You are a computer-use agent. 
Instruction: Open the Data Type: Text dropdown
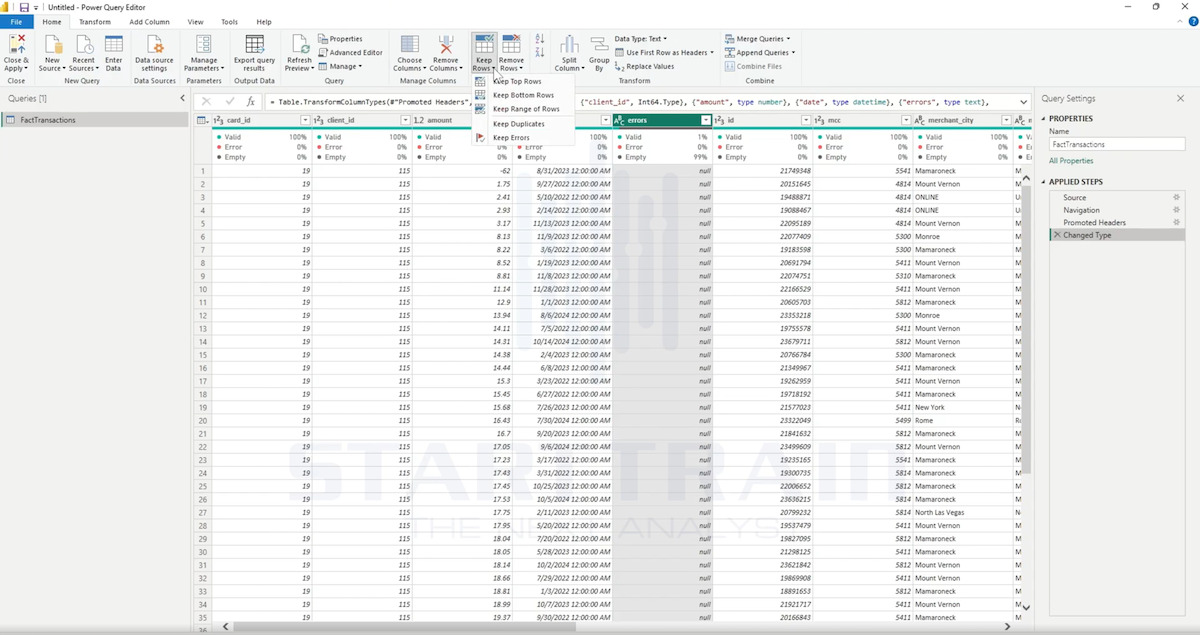(641, 39)
